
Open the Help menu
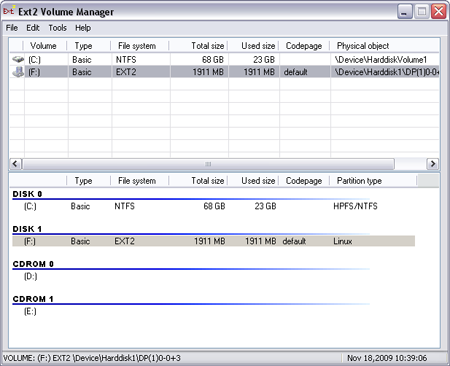83,28
